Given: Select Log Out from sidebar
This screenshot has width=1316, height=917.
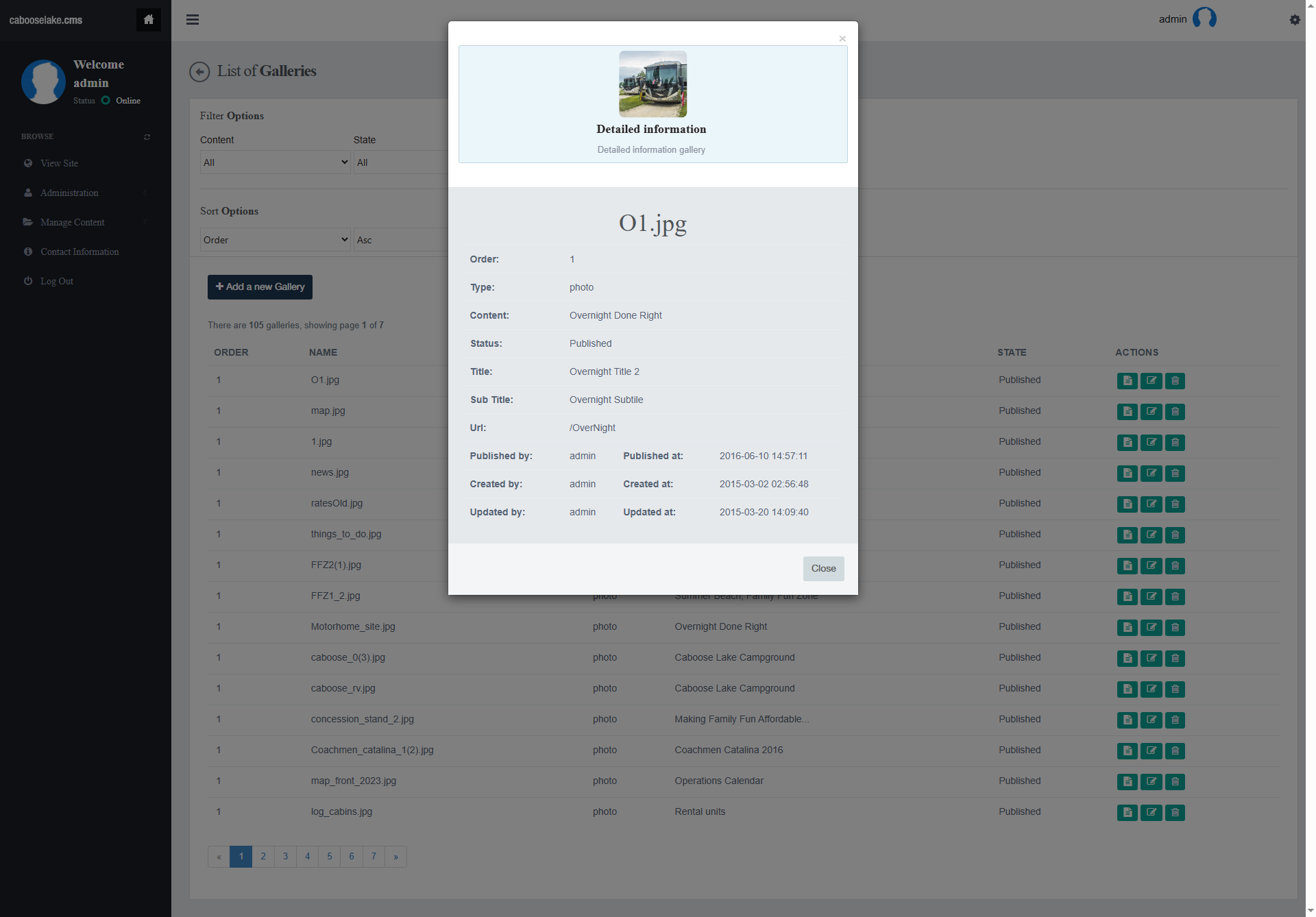Looking at the screenshot, I should pos(56,282).
